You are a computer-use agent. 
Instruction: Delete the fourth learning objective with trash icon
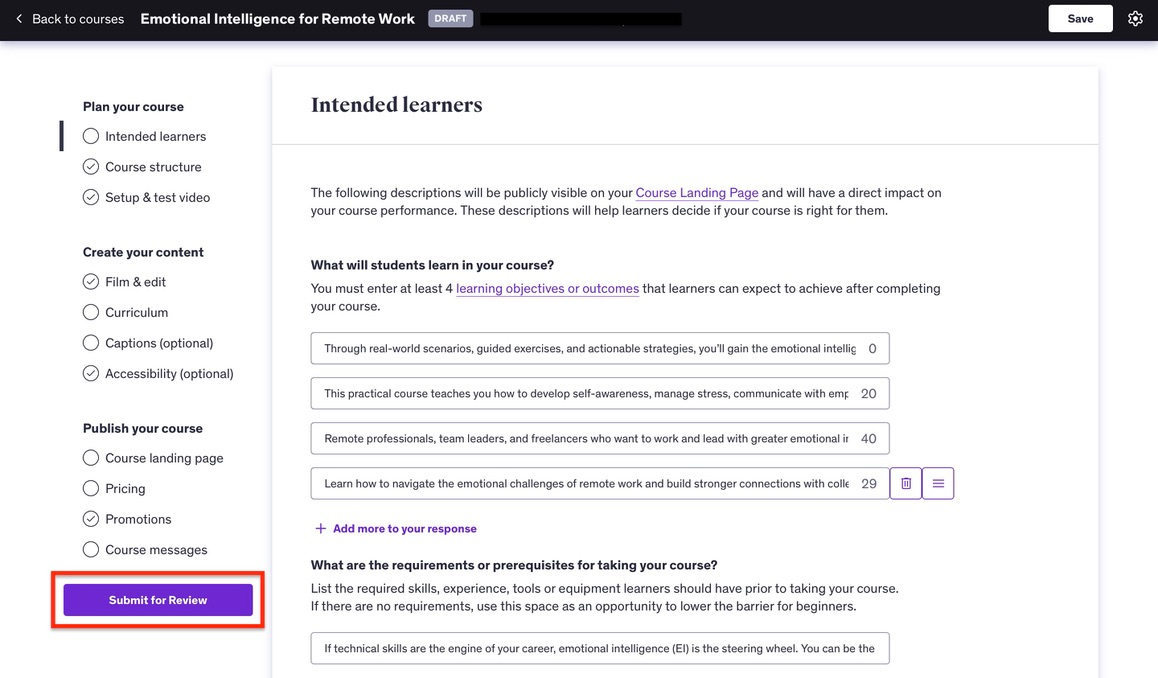pyautogui.click(x=905, y=483)
